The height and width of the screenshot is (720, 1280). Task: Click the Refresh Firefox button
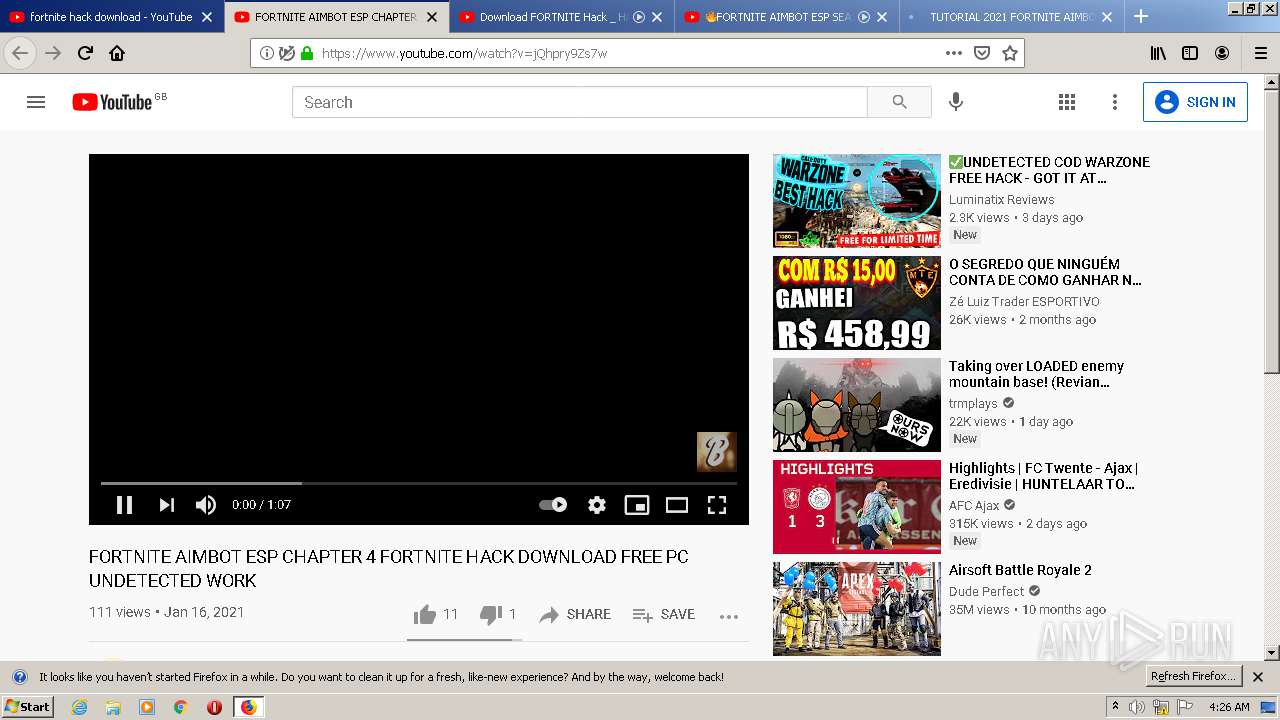point(1194,677)
